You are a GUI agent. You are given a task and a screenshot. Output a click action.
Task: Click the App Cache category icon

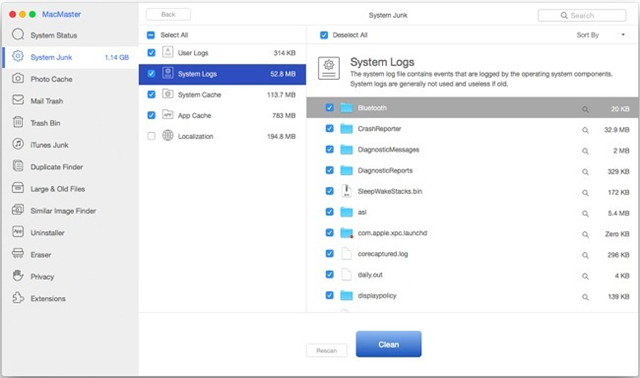pos(167,115)
